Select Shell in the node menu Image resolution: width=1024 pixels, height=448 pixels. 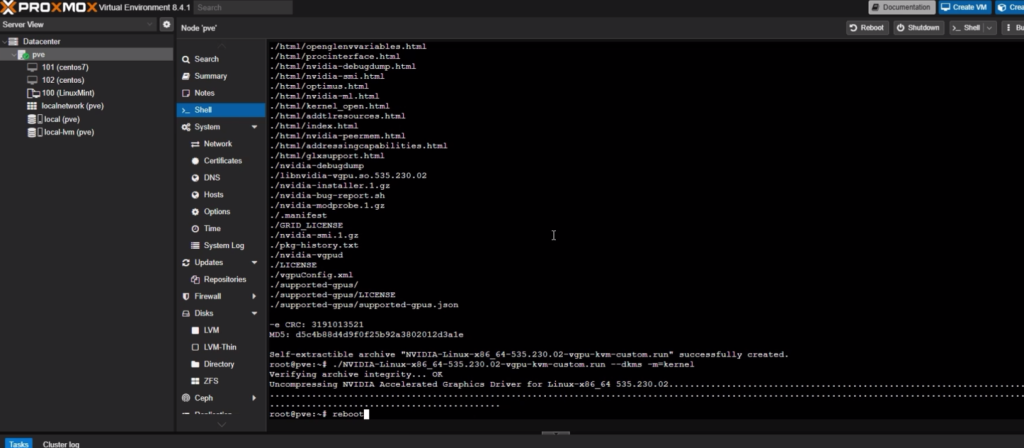[x=221, y=110]
